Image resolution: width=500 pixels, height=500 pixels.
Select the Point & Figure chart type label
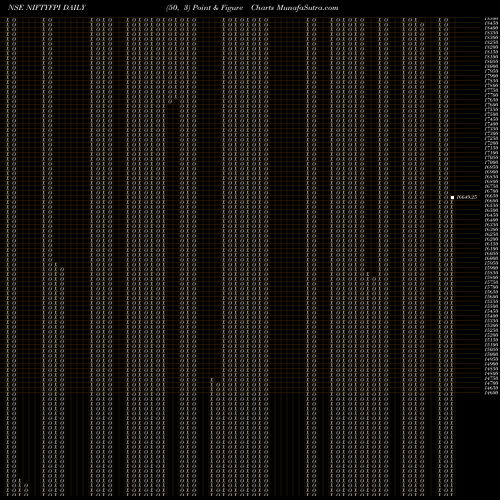tap(218, 8)
